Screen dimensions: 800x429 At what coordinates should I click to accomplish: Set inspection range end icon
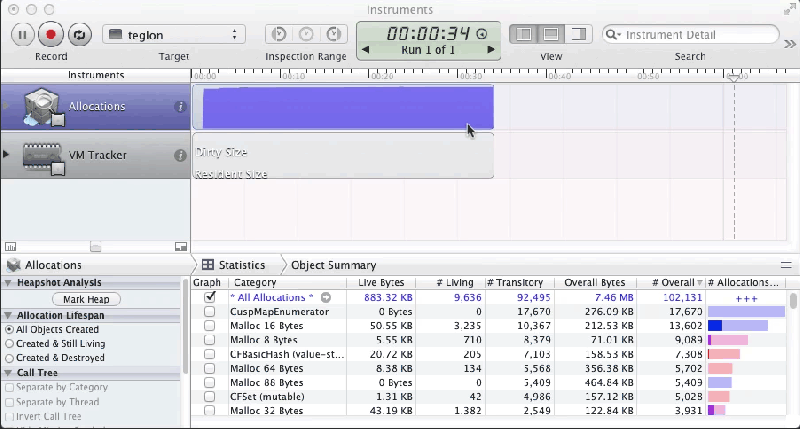334,34
